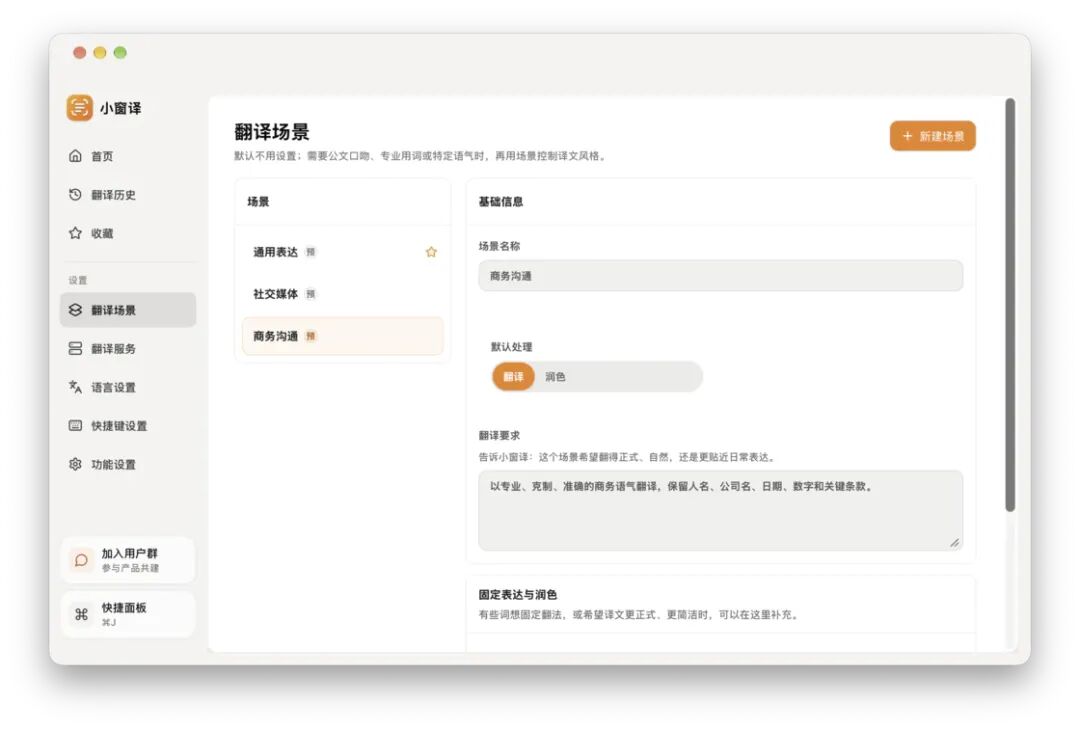Click into the 翻译要求 text area
Screen dimensions: 1080x730
tap(720, 510)
